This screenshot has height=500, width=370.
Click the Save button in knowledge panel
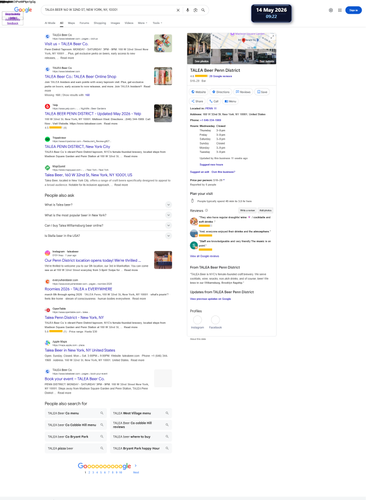click(262, 92)
